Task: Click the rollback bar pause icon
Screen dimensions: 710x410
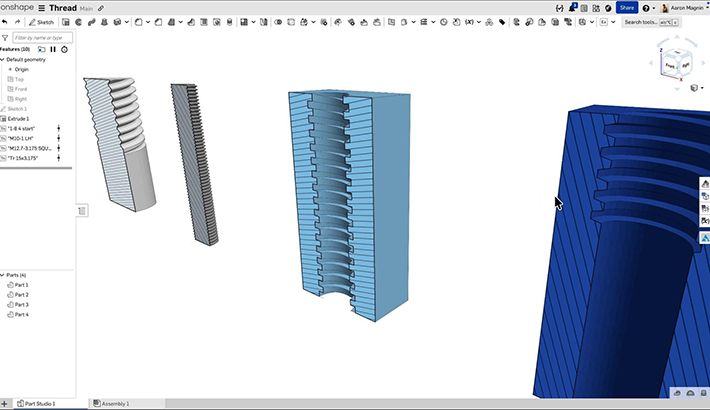Action: (x=53, y=48)
